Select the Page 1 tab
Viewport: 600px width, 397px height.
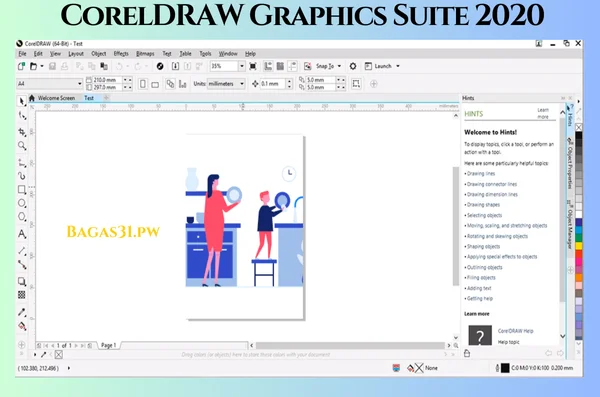[x=109, y=345]
